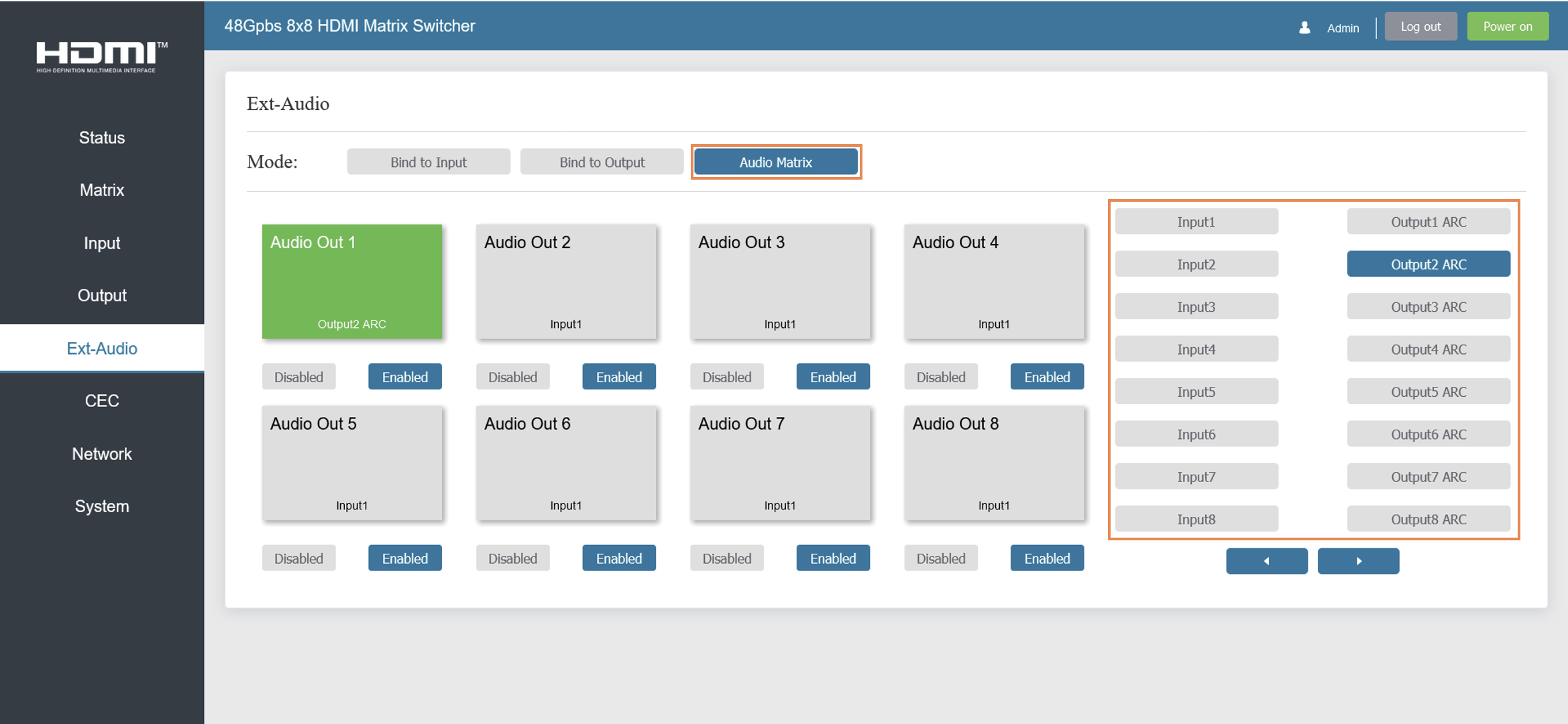Choose Input4 as audio source

coord(1196,349)
